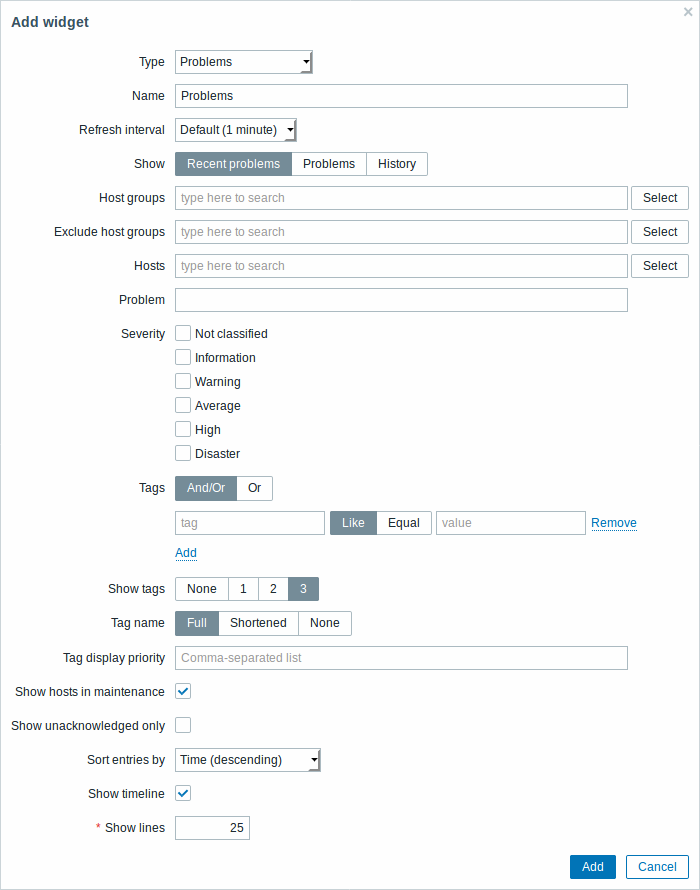Choose the Or tags evaluation mode
This screenshot has height=890, width=700.
pos(254,488)
